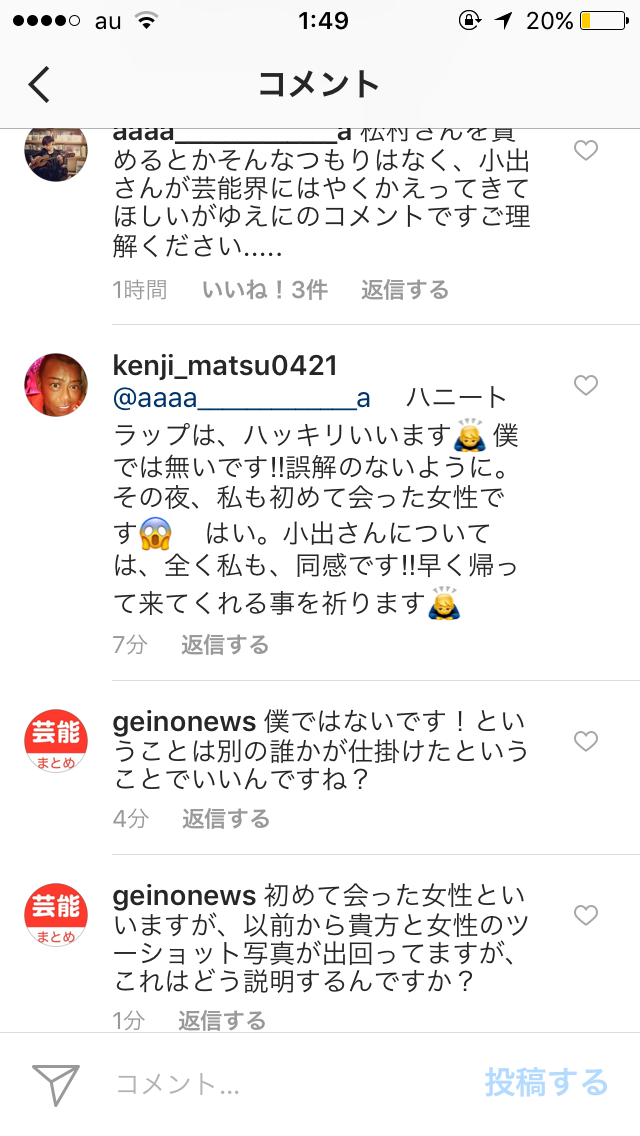The height and width of the screenshot is (1136, 640).
Task: Reply to kenji_matsu0421 comment via 返信する
Action: click(x=225, y=644)
